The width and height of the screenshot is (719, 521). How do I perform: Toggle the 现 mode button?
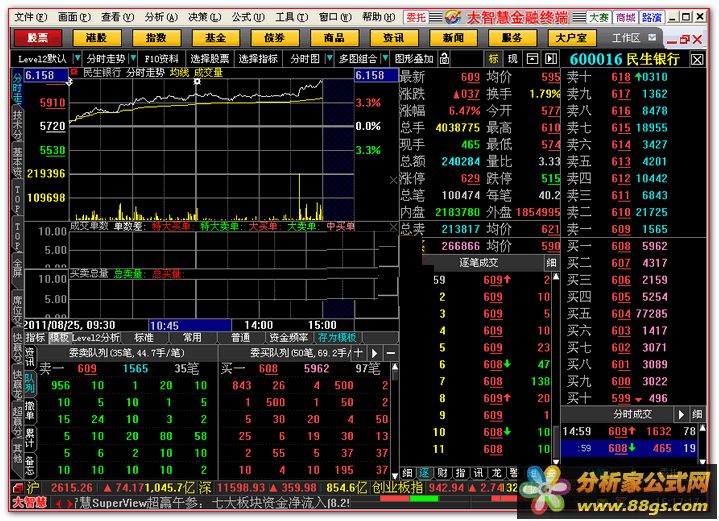[x=513, y=59]
